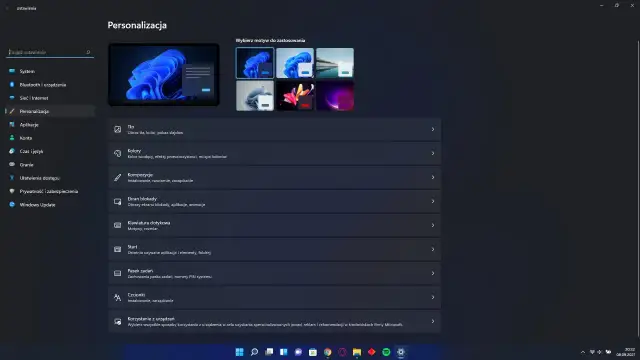Open the taskbar clock and date
Image resolution: width=640 pixels, height=360 pixels.
click(627, 352)
